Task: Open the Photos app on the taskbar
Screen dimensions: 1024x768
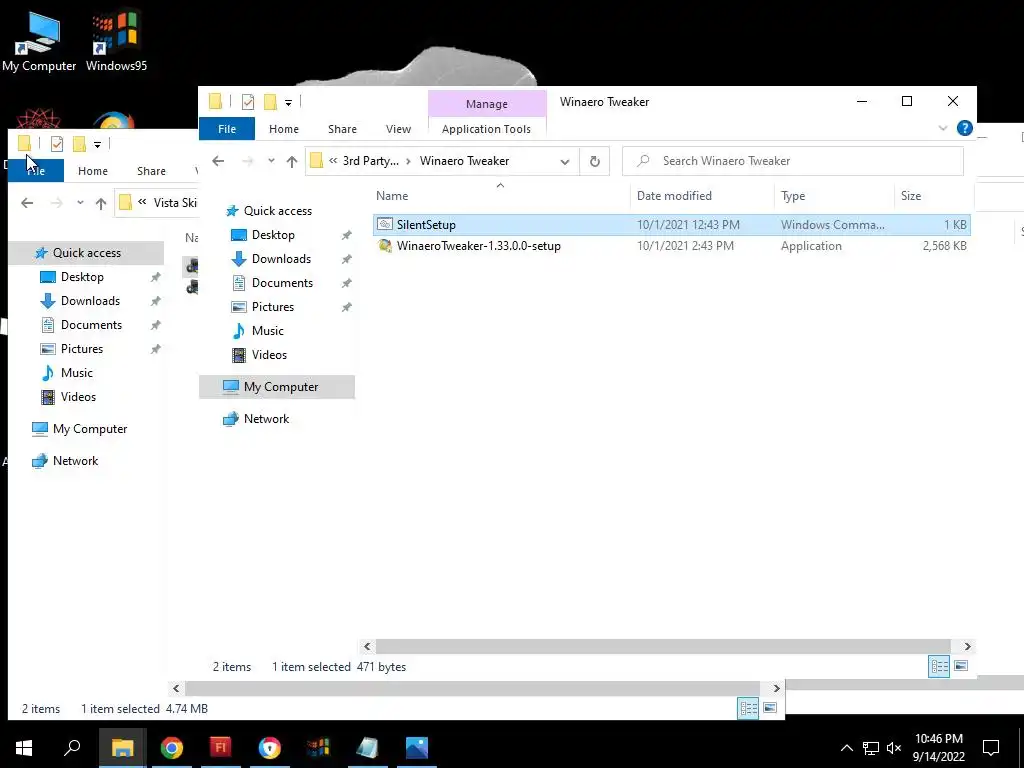Action: pos(417,748)
